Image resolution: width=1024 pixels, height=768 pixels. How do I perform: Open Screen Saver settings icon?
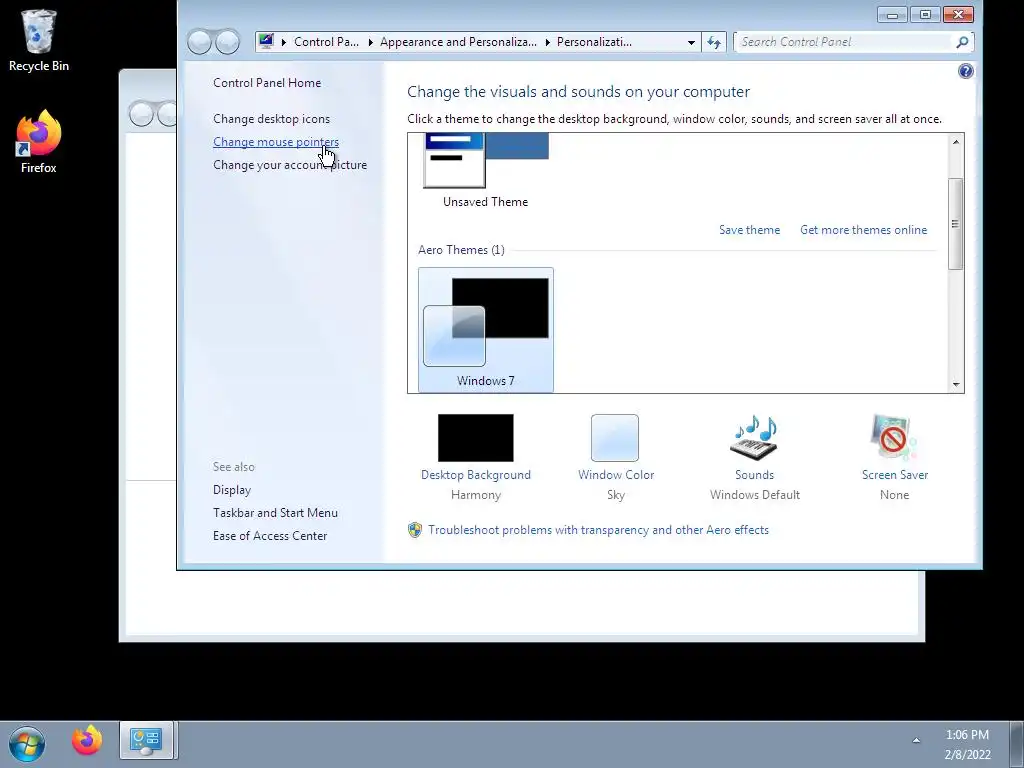[894, 438]
